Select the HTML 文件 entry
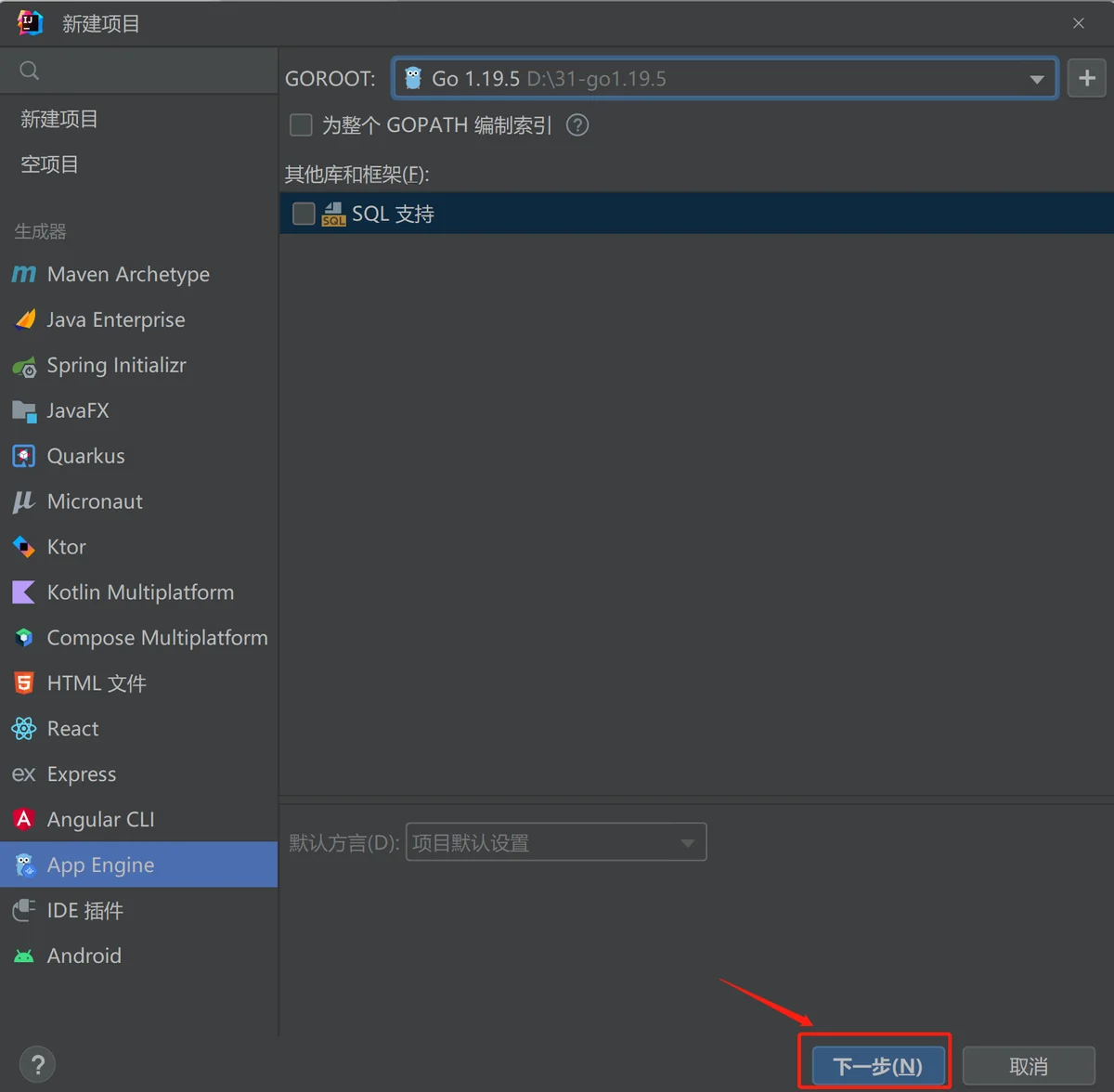 (139, 683)
